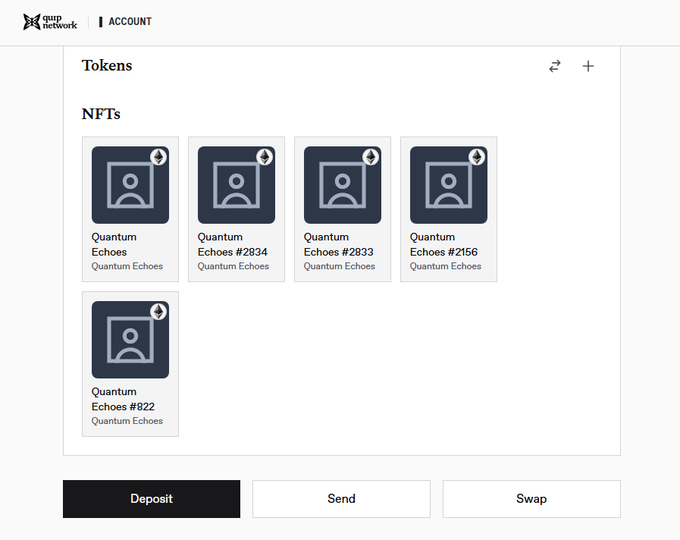Image resolution: width=680 pixels, height=540 pixels.
Task: Click Ethereum badge on unnumbered Quantum Echoes card
Action: (x=159, y=157)
